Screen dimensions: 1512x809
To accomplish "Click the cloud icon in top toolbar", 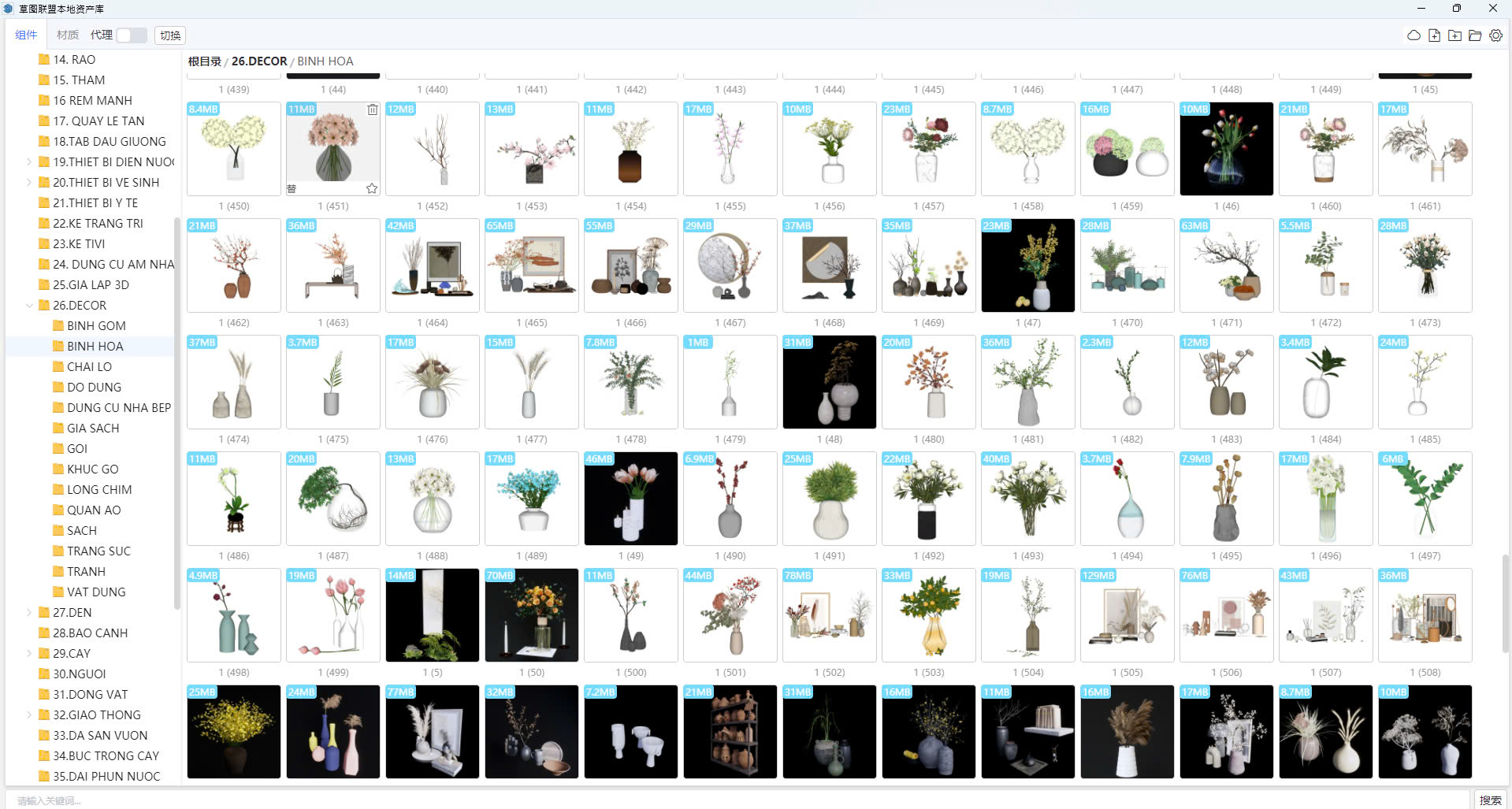I will point(1414,35).
